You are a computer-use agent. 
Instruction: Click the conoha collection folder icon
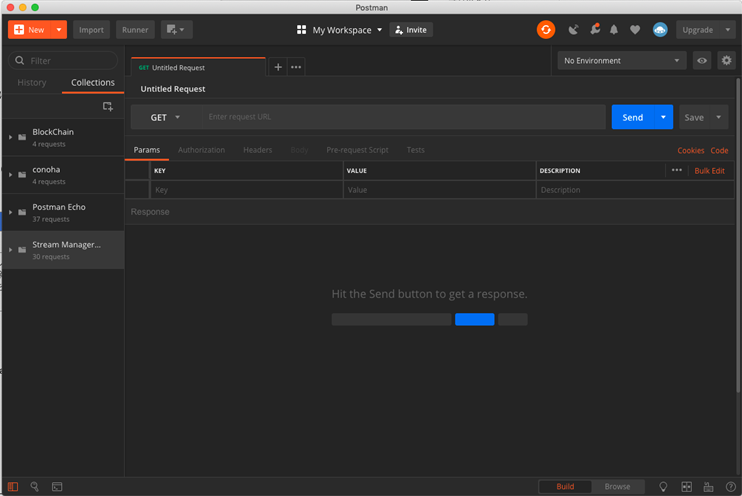point(22,175)
